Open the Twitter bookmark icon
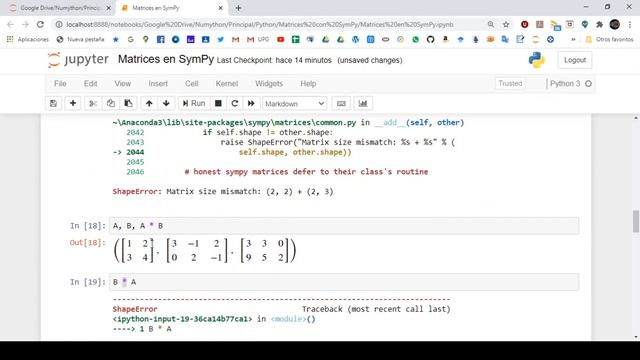640x360 pixels. (220, 40)
